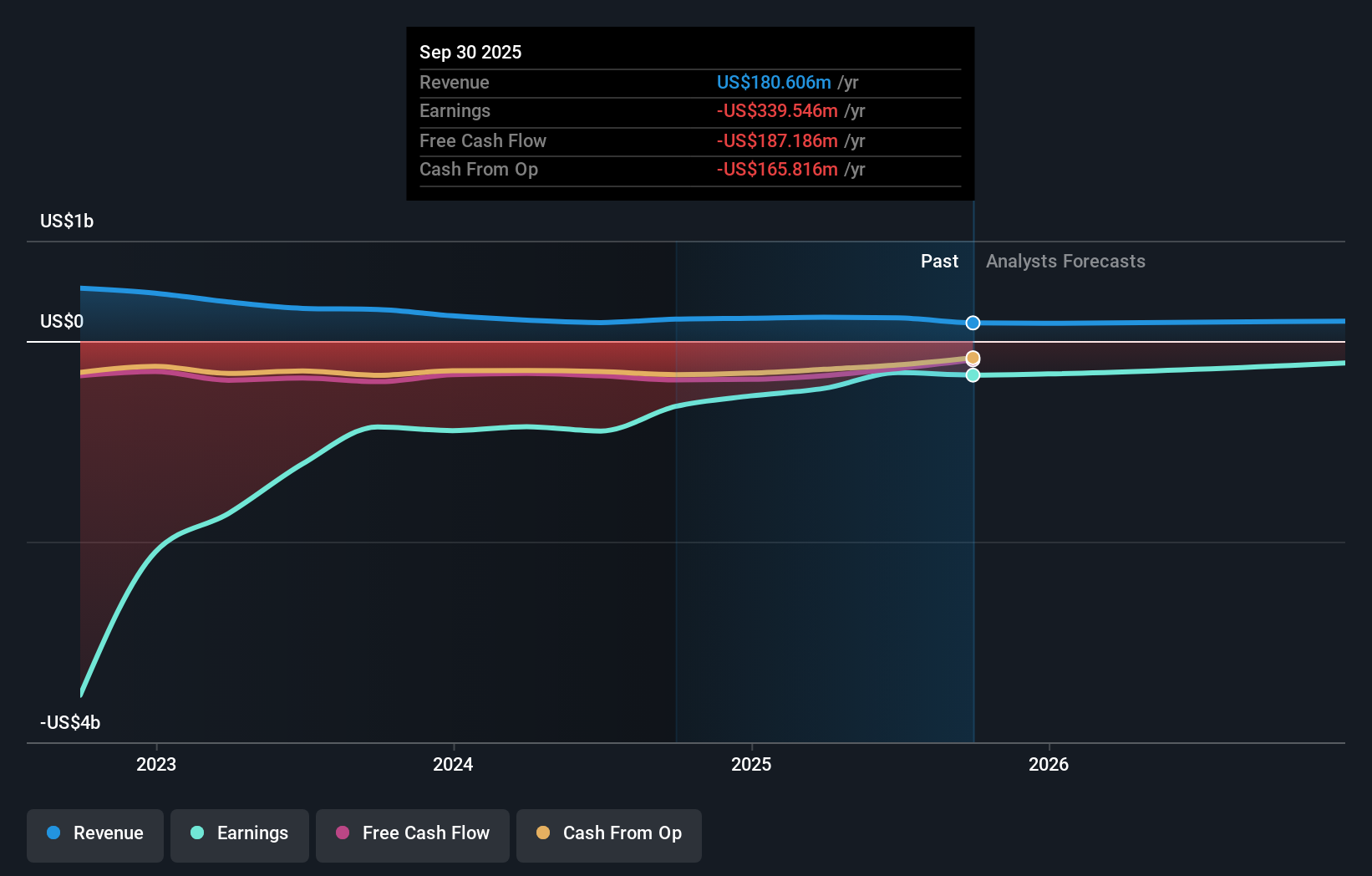Click the Sep 30 2025 tooltip date
The image size is (1372, 876).
pos(470,52)
